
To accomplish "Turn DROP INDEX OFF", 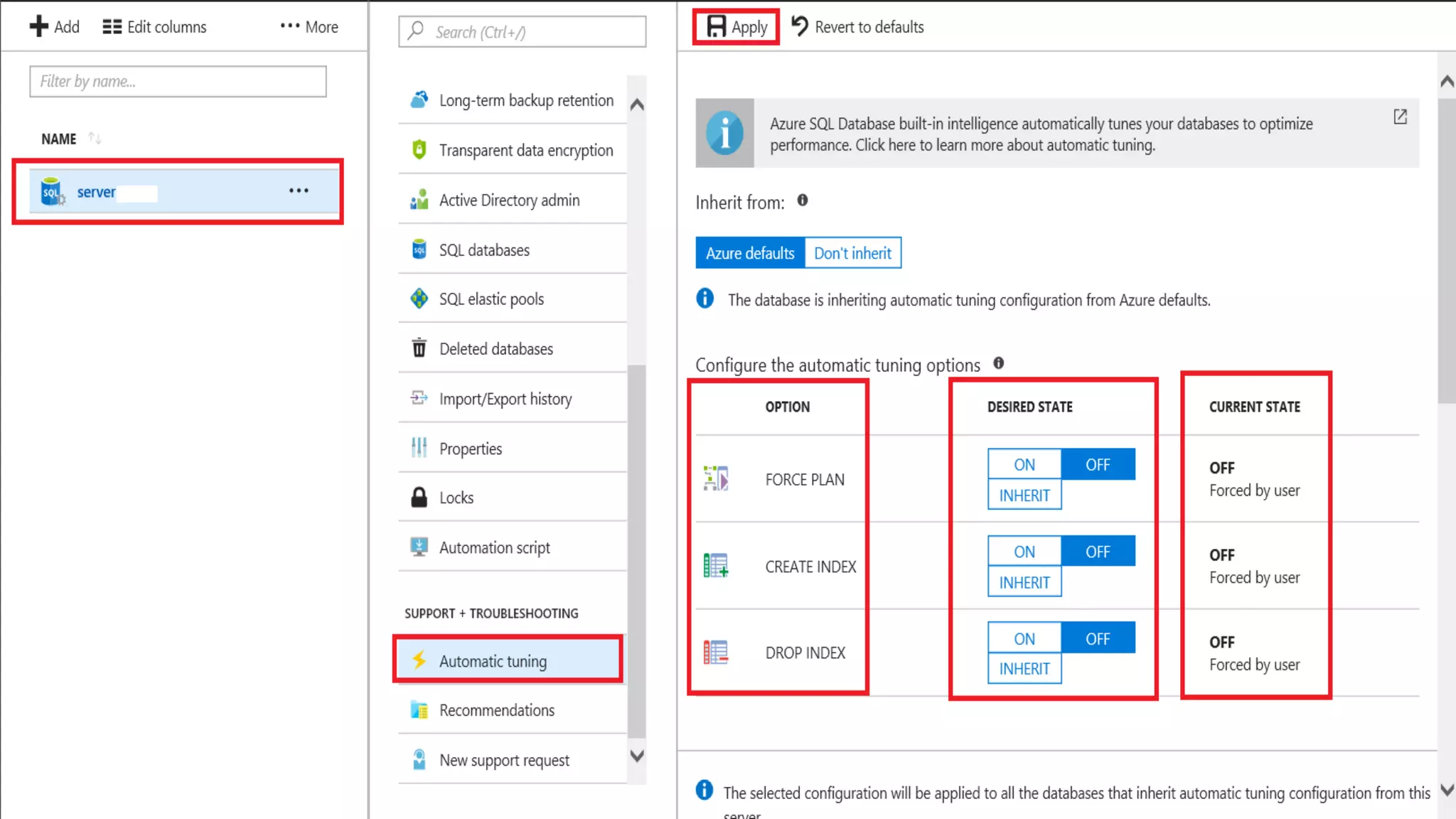I will click(1098, 638).
